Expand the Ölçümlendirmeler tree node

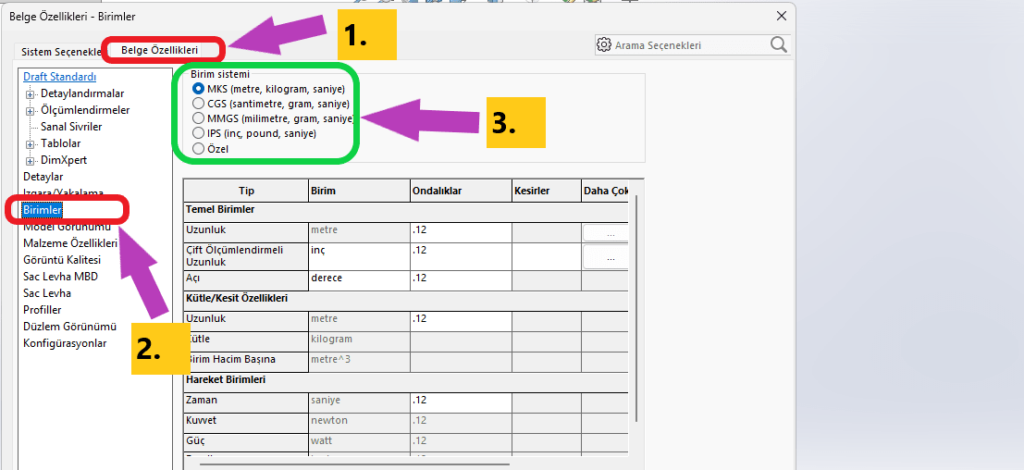pos(30,110)
